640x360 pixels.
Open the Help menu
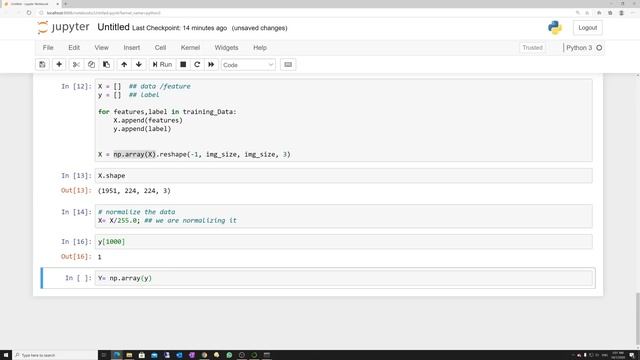260,48
